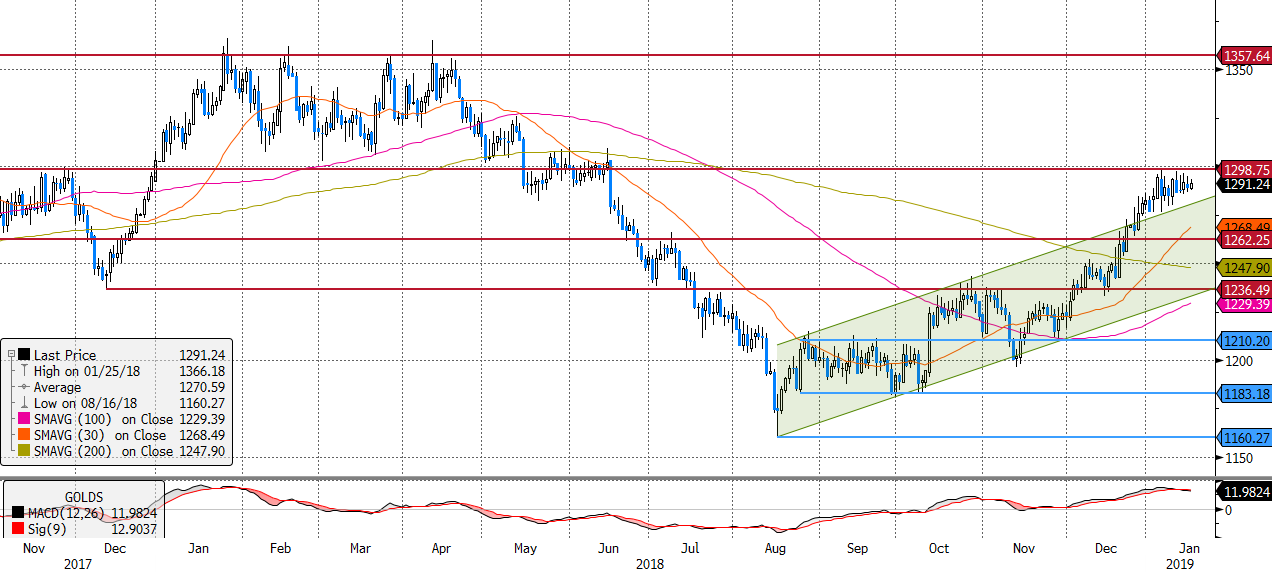The image size is (1272, 574).
Task: Select the 1298.75 price level tag
Action: (1245, 170)
